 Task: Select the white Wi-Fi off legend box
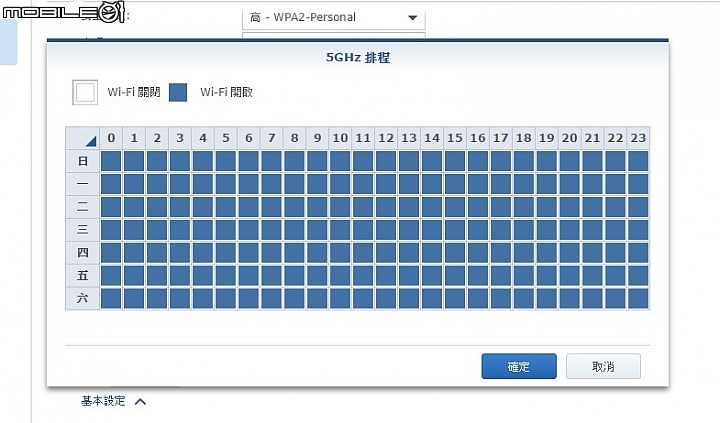coord(85,92)
